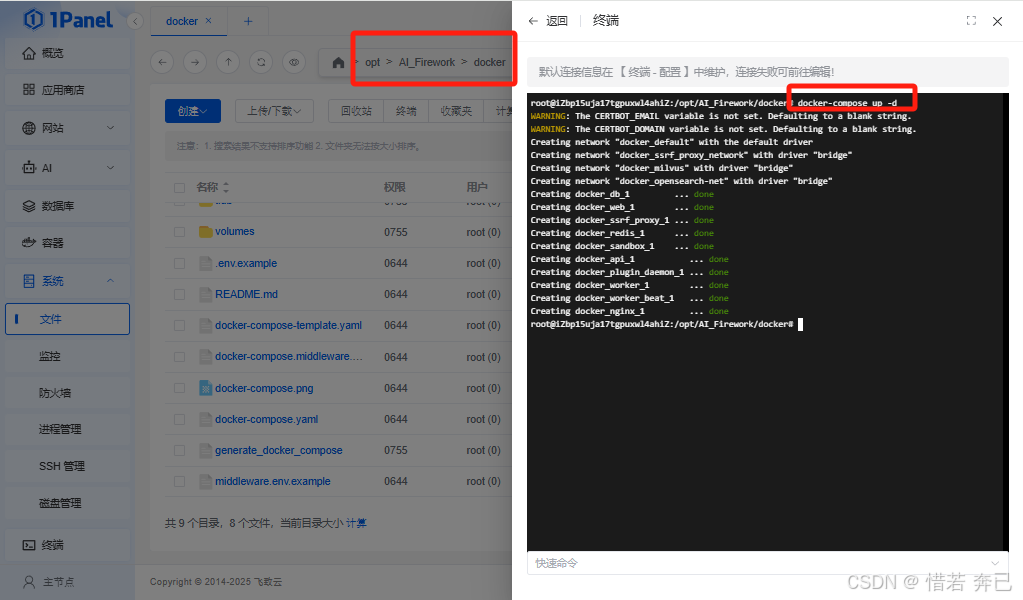The image size is (1023, 600).
Task: Open the 快速命令 quick command dropdown
Action: click(768, 563)
